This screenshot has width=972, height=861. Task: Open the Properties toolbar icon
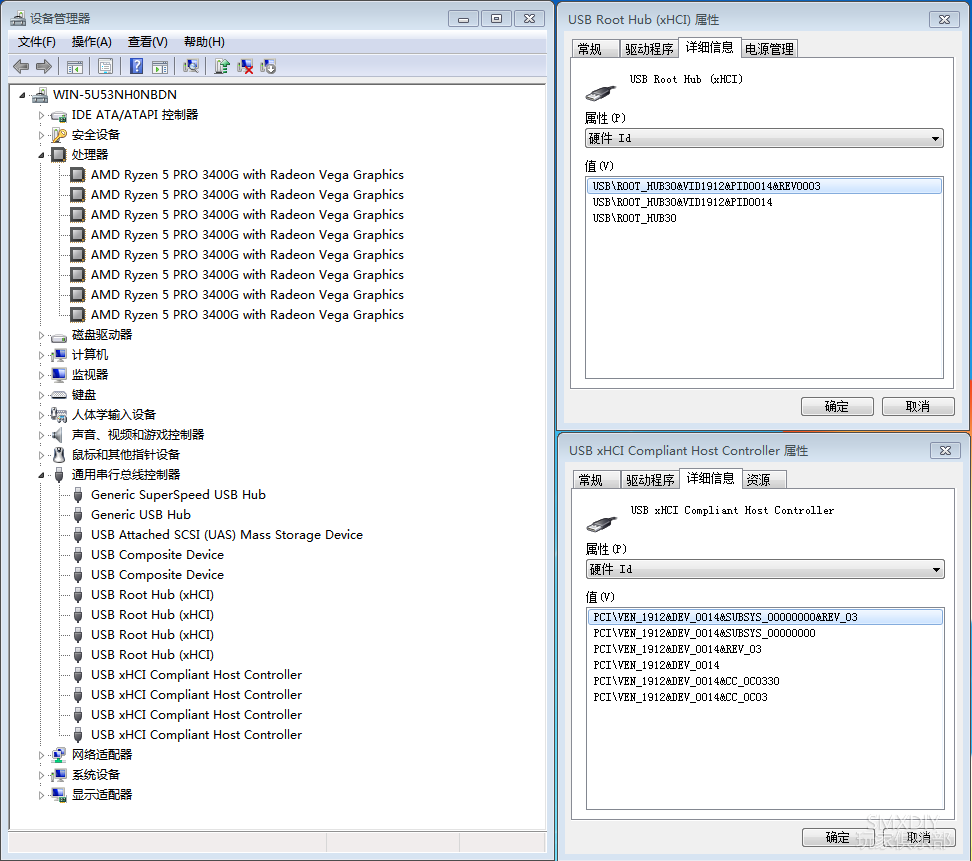coord(105,66)
